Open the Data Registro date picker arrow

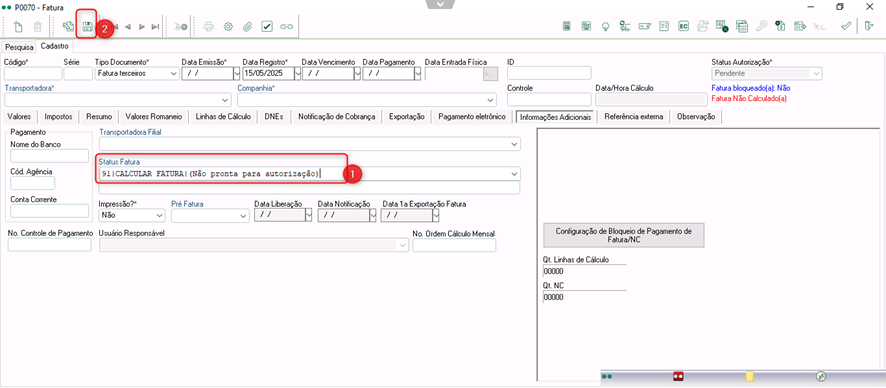[297, 74]
